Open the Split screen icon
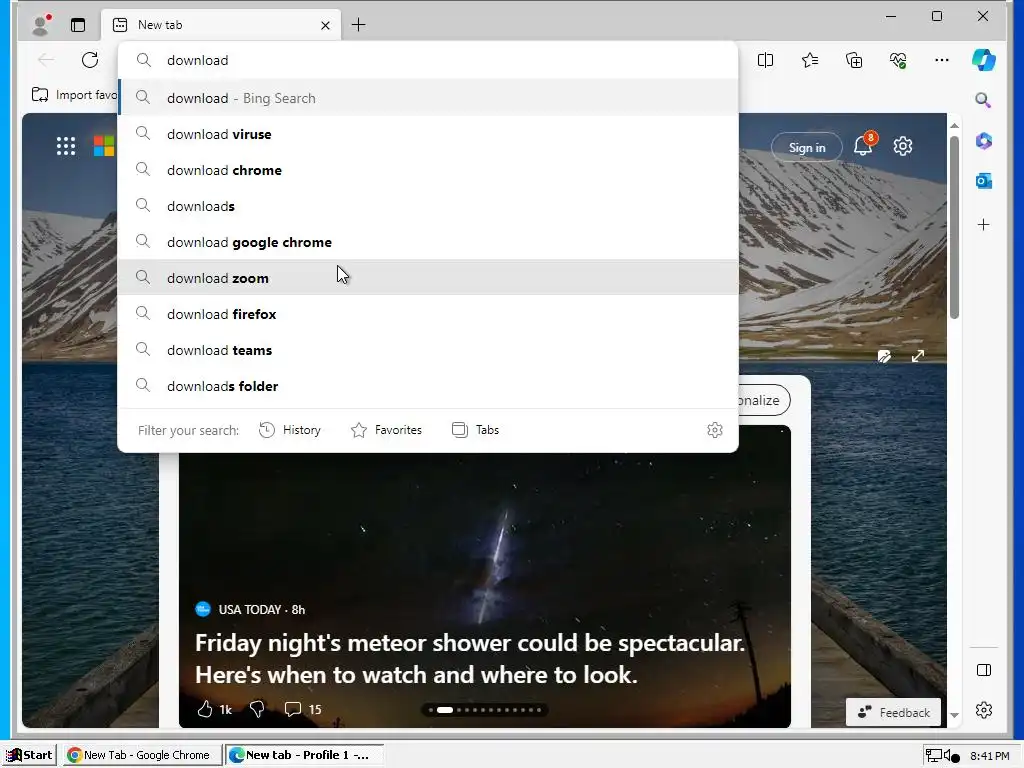Image resolution: width=1024 pixels, height=768 pixels. tap(765, 60)
